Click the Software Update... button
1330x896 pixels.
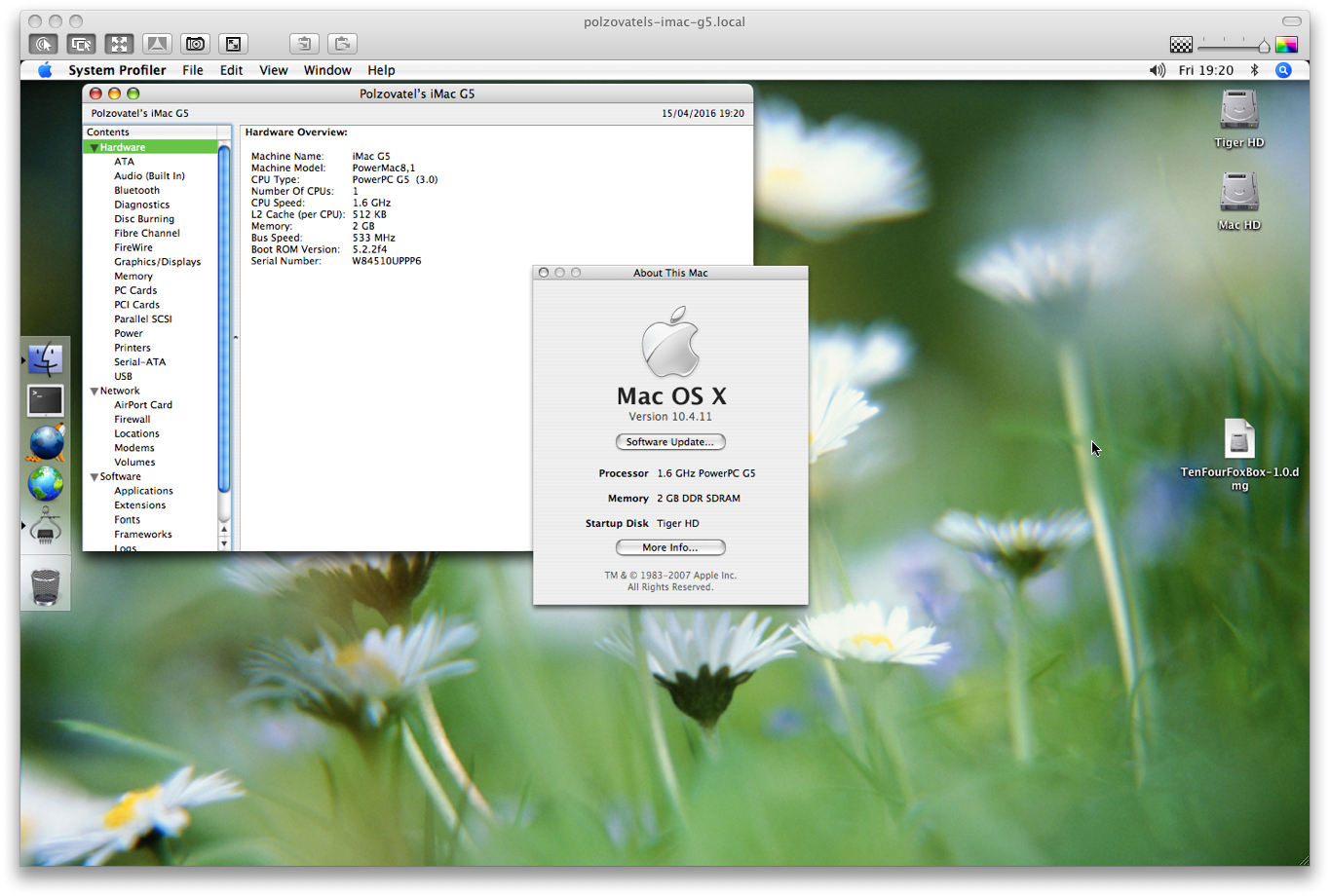coord(670,442)
